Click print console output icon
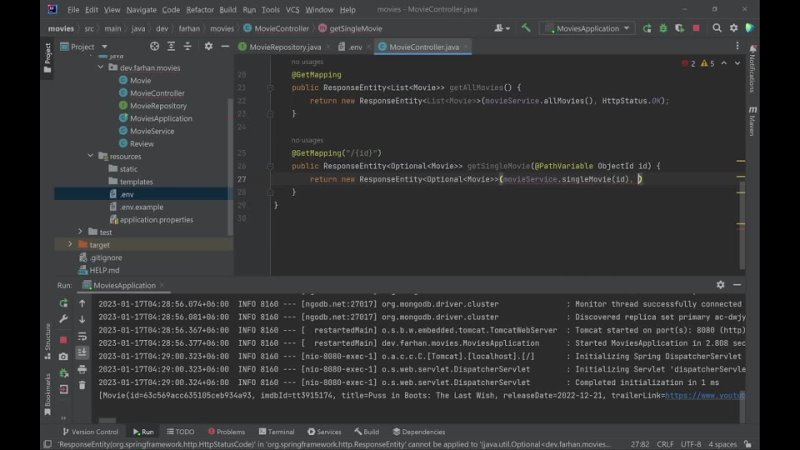 [82, 369]
